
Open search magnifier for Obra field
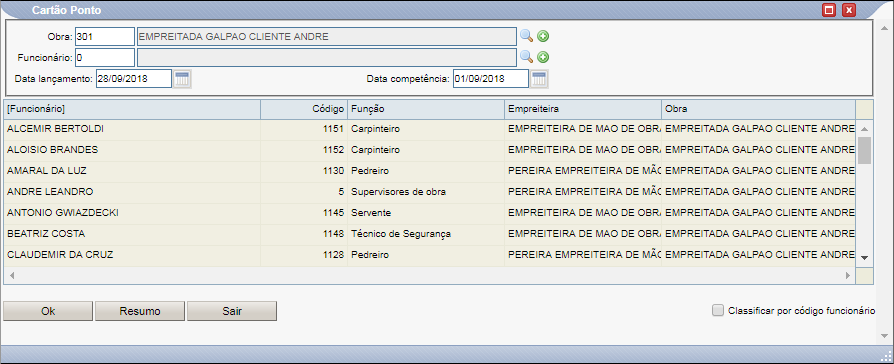click(526, 37)
